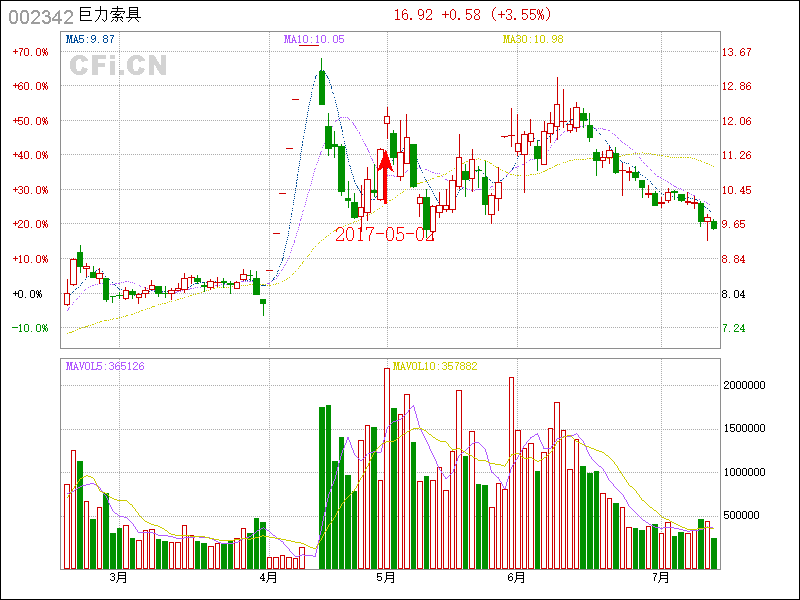Click the red upward arrow marker

point(385,175)
